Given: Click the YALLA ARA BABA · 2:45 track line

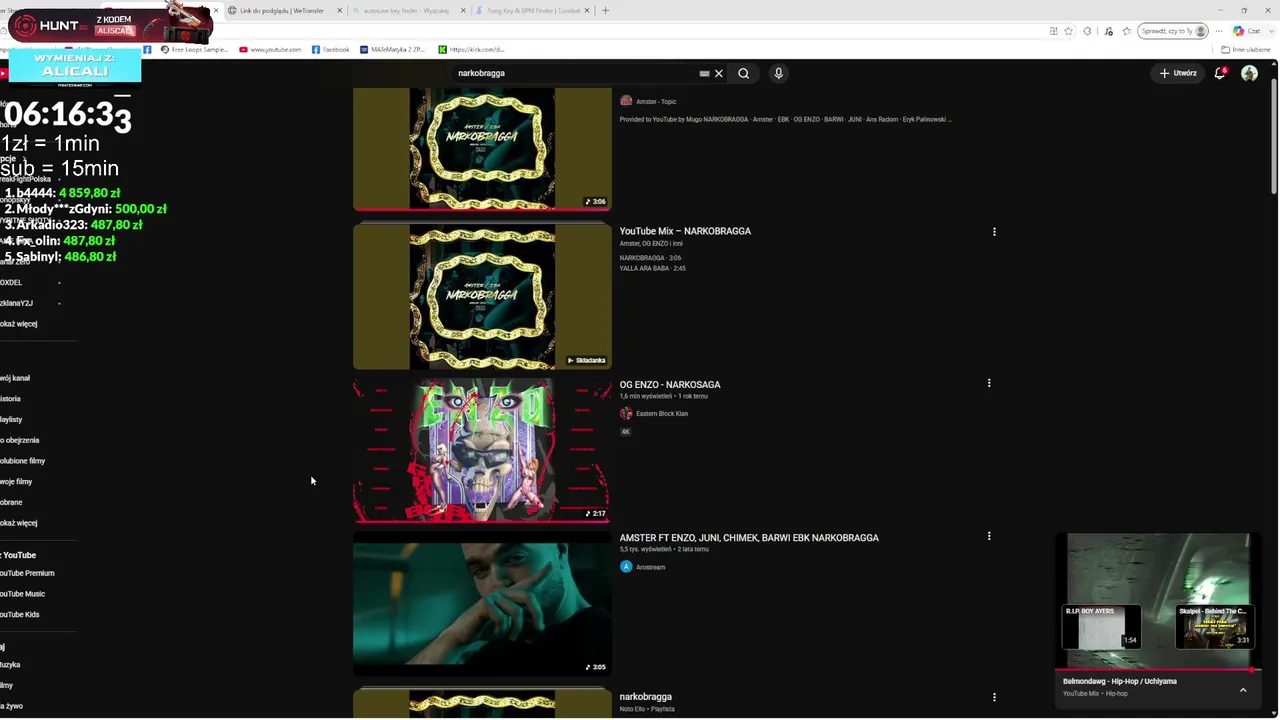Looking at the screenshot, I should [652, 268].
